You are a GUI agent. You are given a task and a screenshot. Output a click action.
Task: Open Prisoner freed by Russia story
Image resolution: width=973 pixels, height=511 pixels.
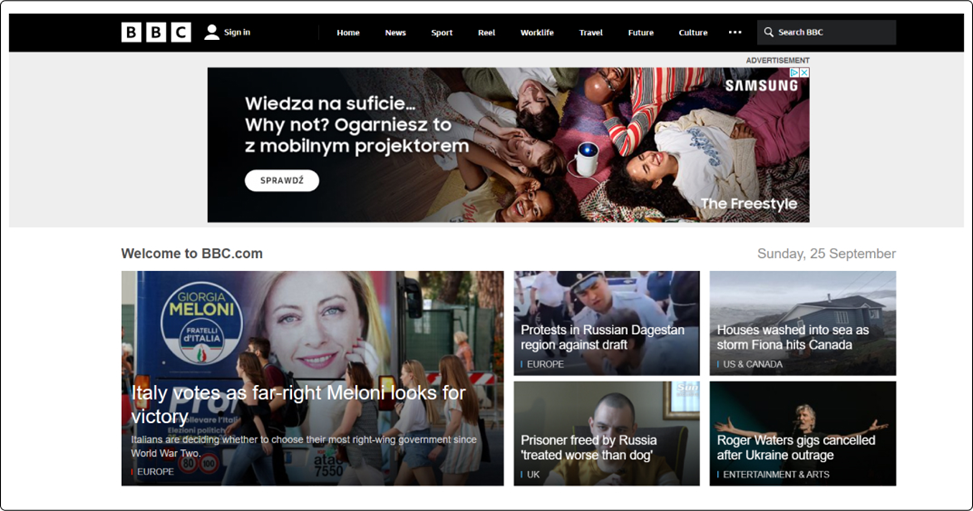588,448
